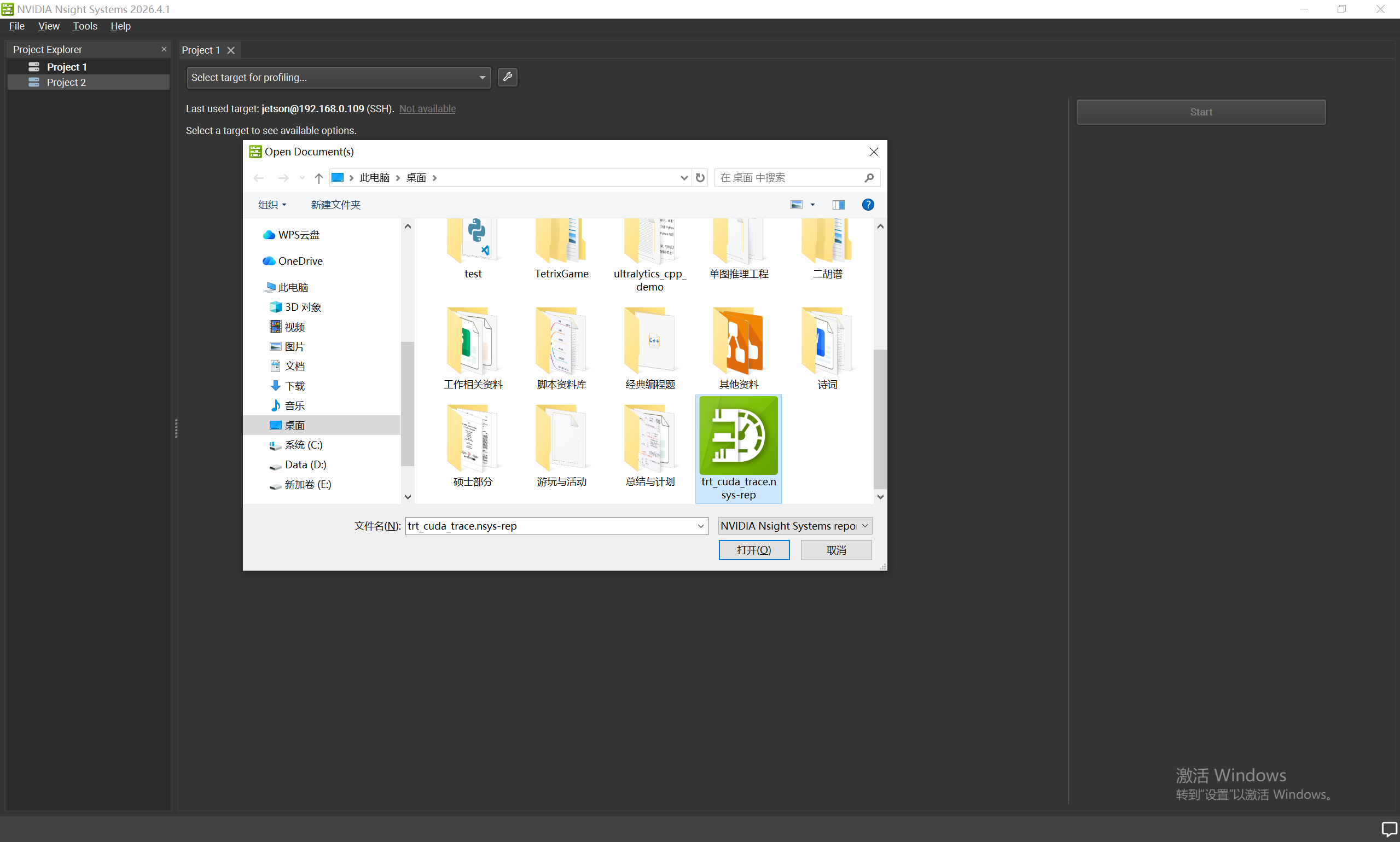Go up one folder level
Image resolution: width=1400 pixels, height=842 pixels.
319,178
